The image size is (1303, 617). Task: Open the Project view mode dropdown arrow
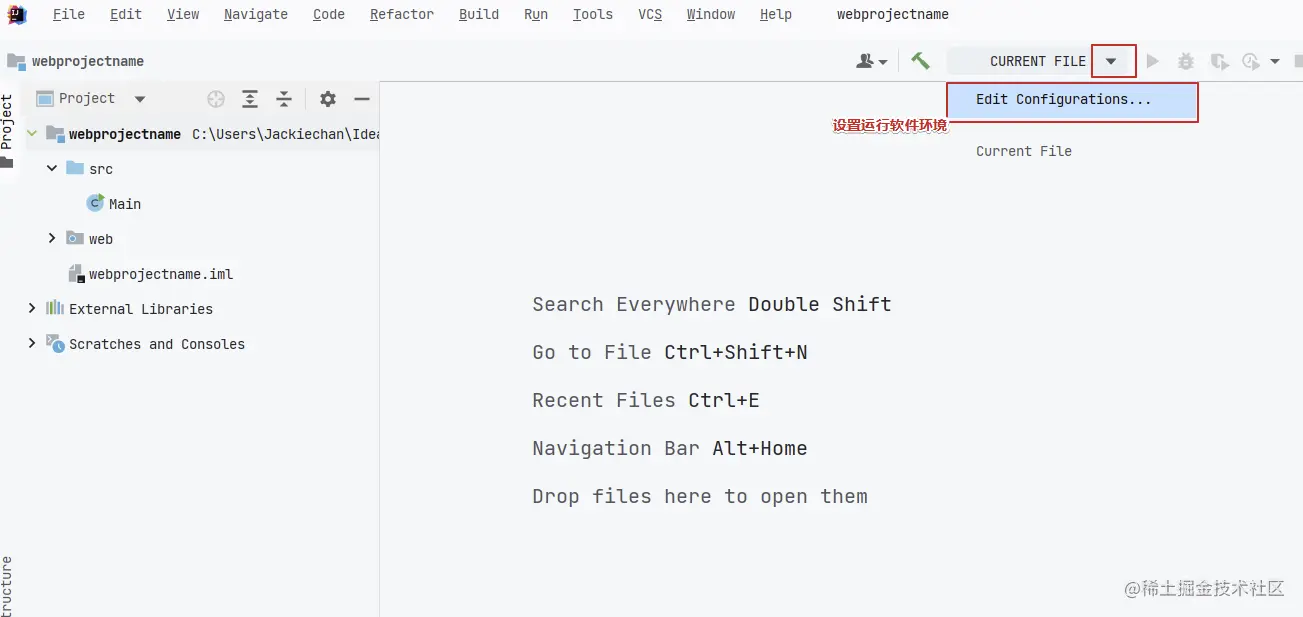click(140, 98)
